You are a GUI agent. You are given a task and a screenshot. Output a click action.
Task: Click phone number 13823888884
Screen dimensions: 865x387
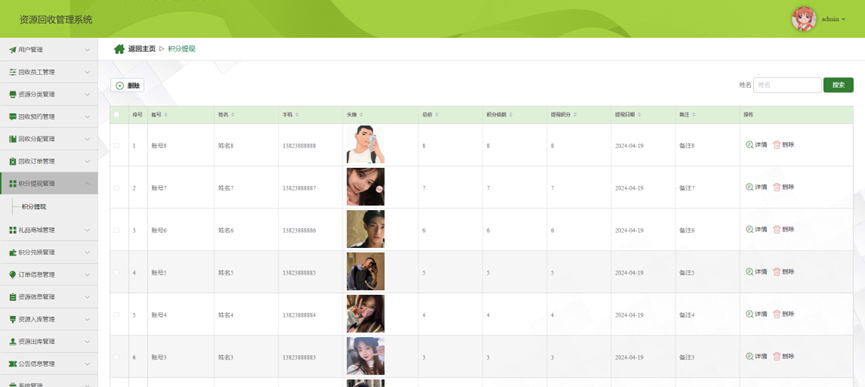299,315
